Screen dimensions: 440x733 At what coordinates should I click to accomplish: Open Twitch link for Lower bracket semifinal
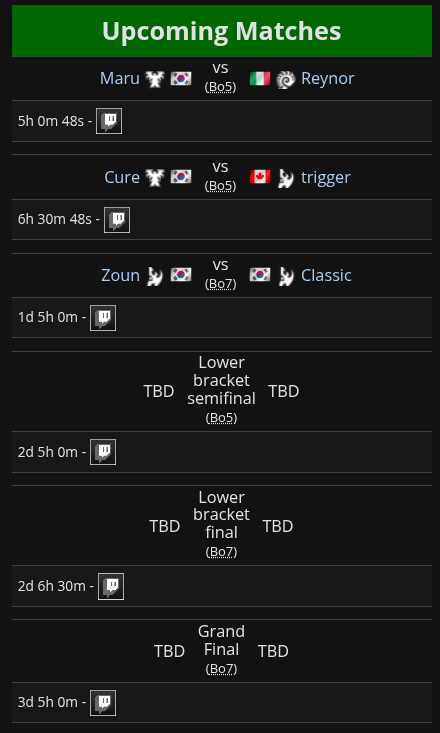[x=103, y=452]
